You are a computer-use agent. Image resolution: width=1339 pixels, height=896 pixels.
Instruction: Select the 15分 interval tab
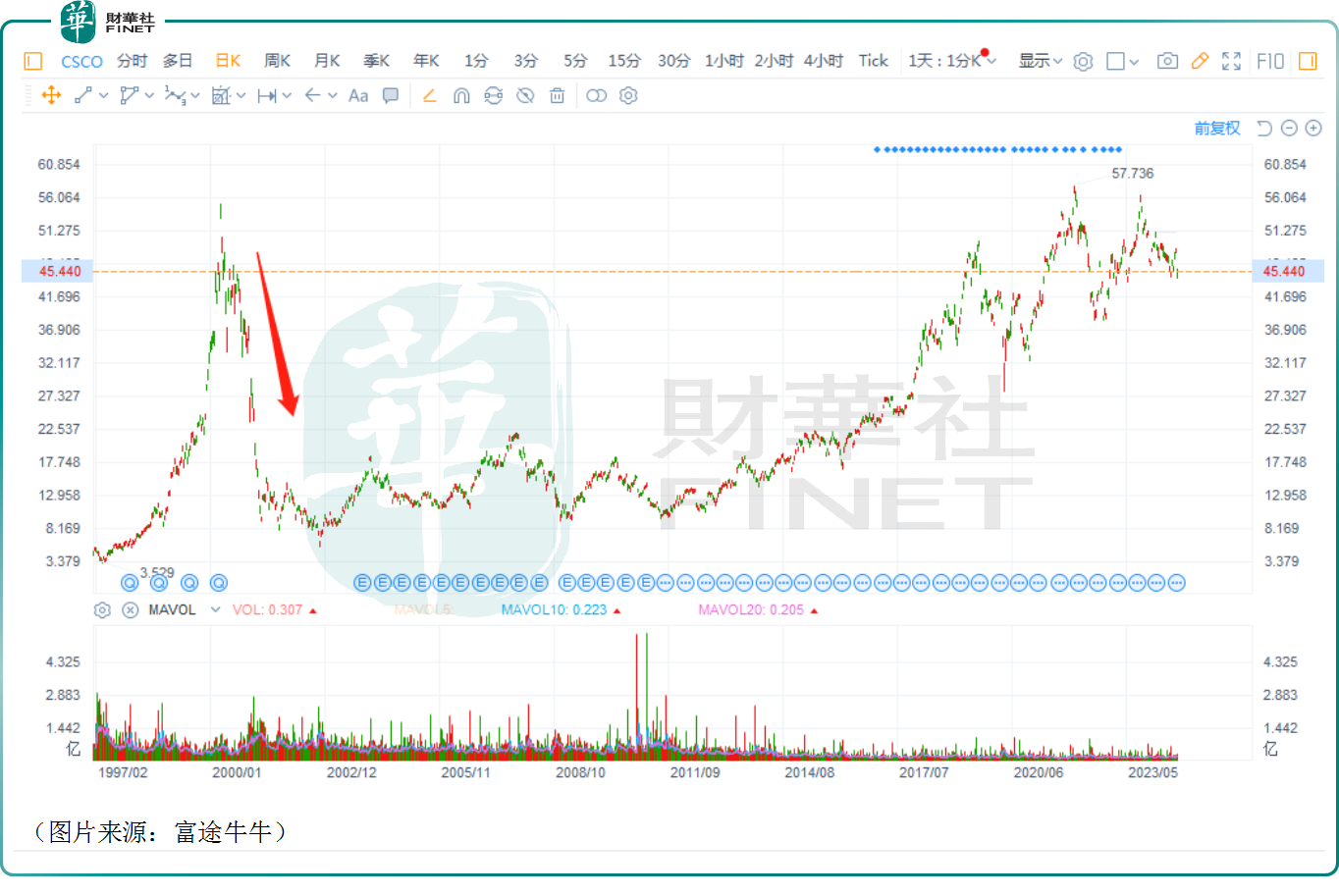pos(624,61)
